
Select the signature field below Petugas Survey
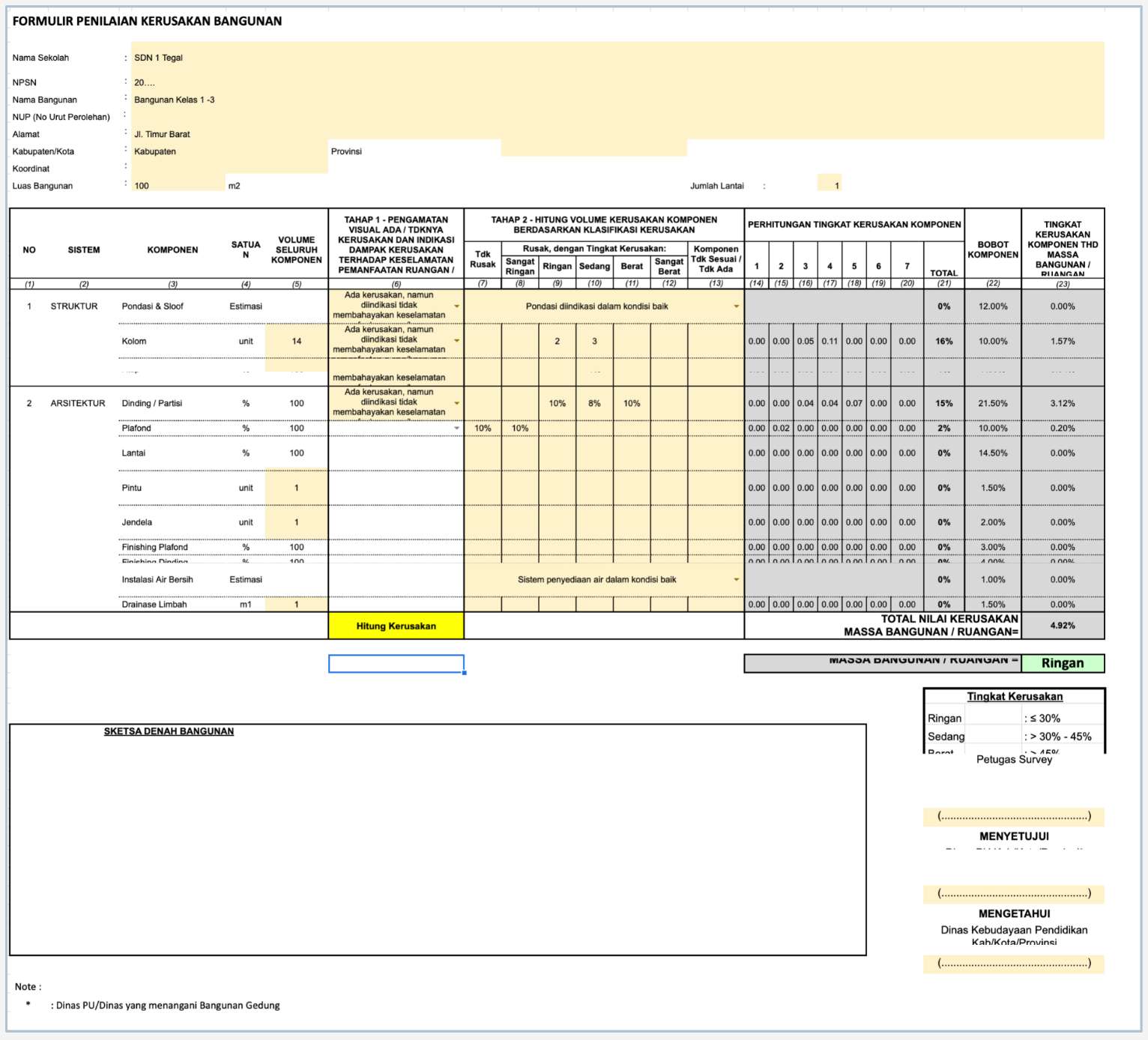point(1014,816)
